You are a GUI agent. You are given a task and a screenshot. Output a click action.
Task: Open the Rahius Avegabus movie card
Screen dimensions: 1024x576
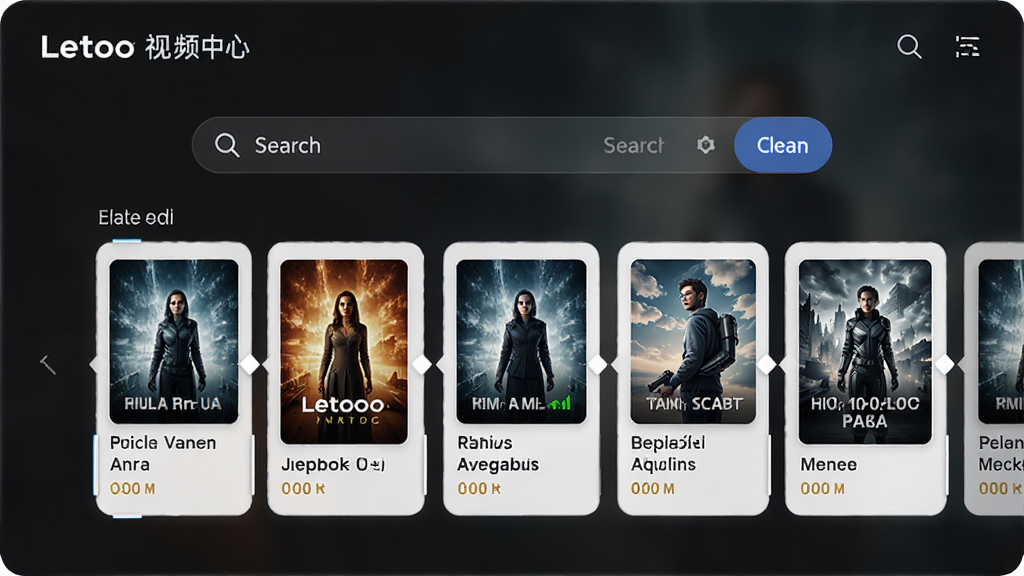pos(521,379)
